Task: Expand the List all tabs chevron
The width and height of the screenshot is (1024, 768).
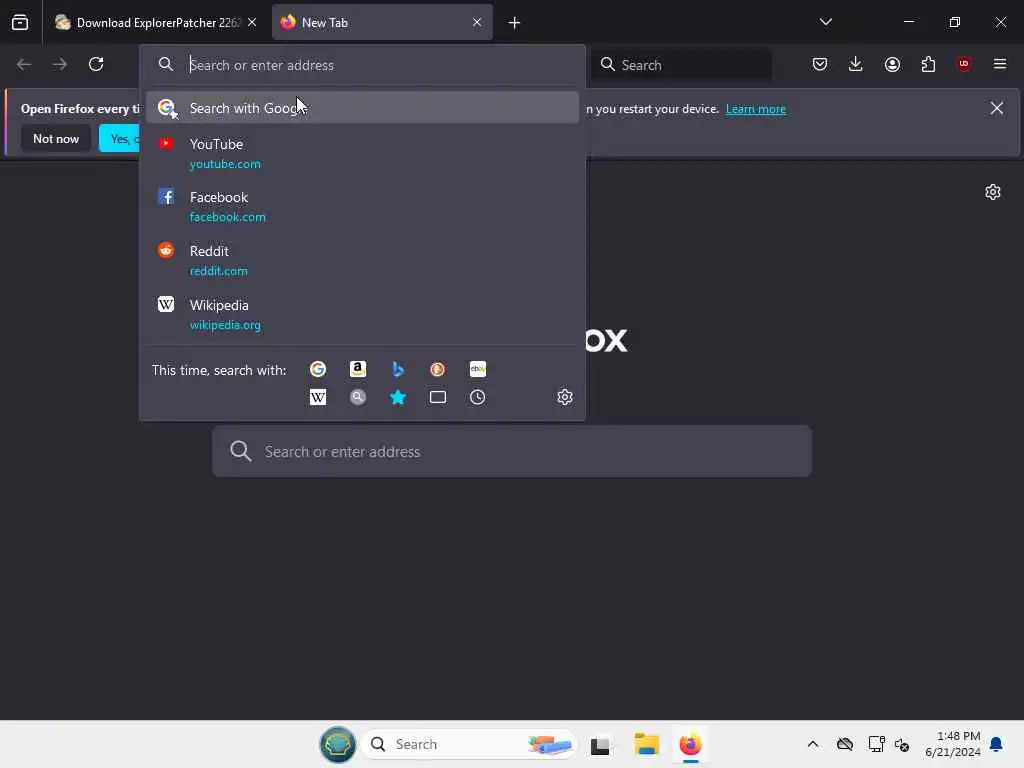Action: coord(825,22)
